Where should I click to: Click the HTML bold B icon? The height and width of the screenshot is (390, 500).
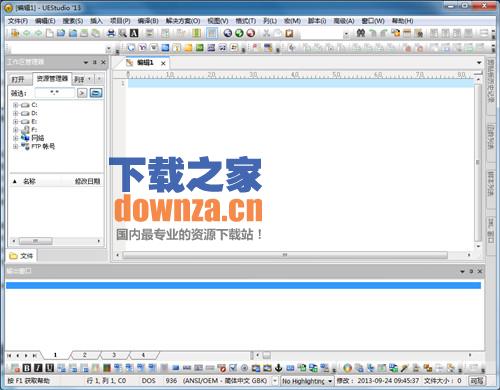pos(27,368)
